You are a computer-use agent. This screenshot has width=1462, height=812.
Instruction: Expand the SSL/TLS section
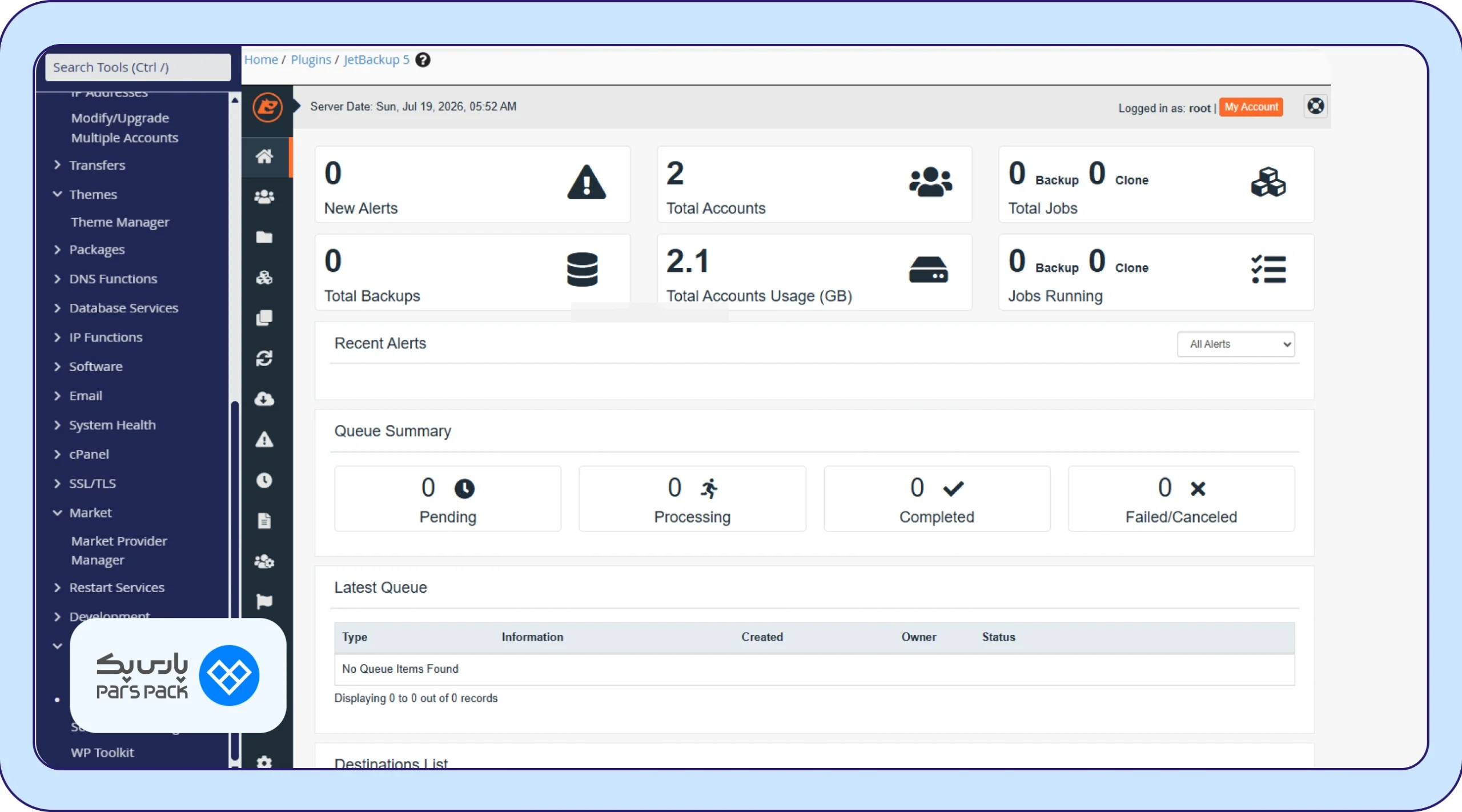57,483
